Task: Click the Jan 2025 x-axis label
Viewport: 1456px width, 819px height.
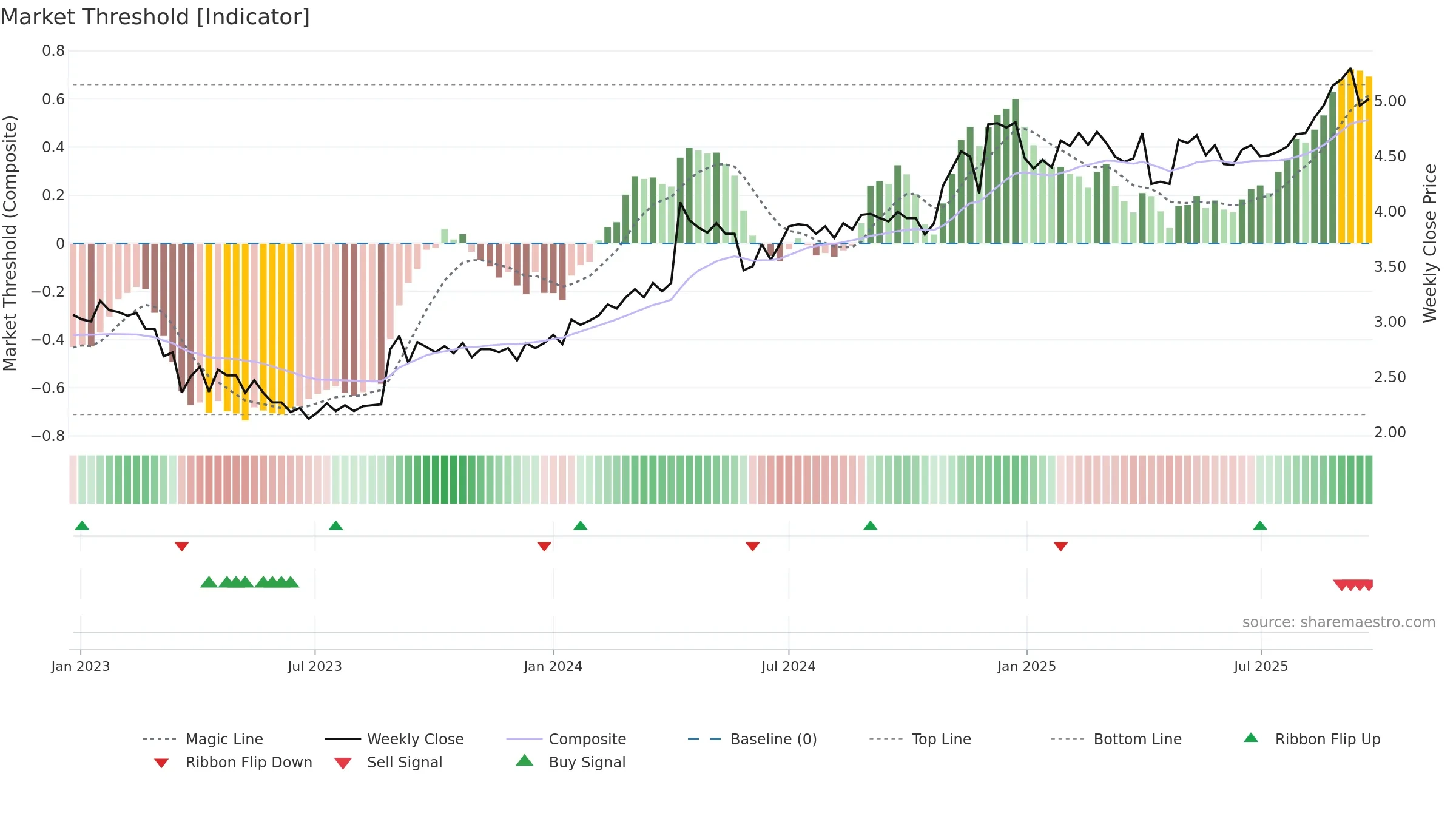Action: (1026, 667)
